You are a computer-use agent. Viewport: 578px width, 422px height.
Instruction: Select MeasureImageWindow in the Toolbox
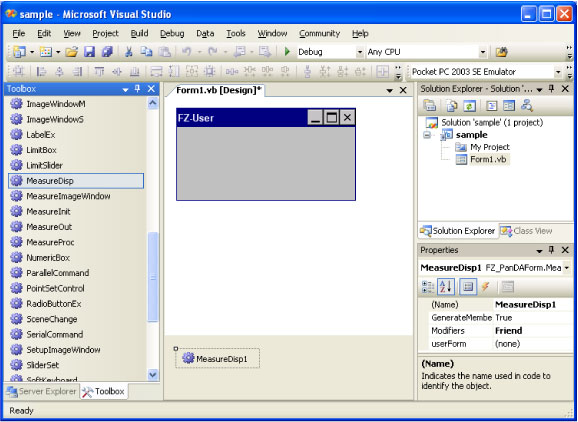(76, 196)
